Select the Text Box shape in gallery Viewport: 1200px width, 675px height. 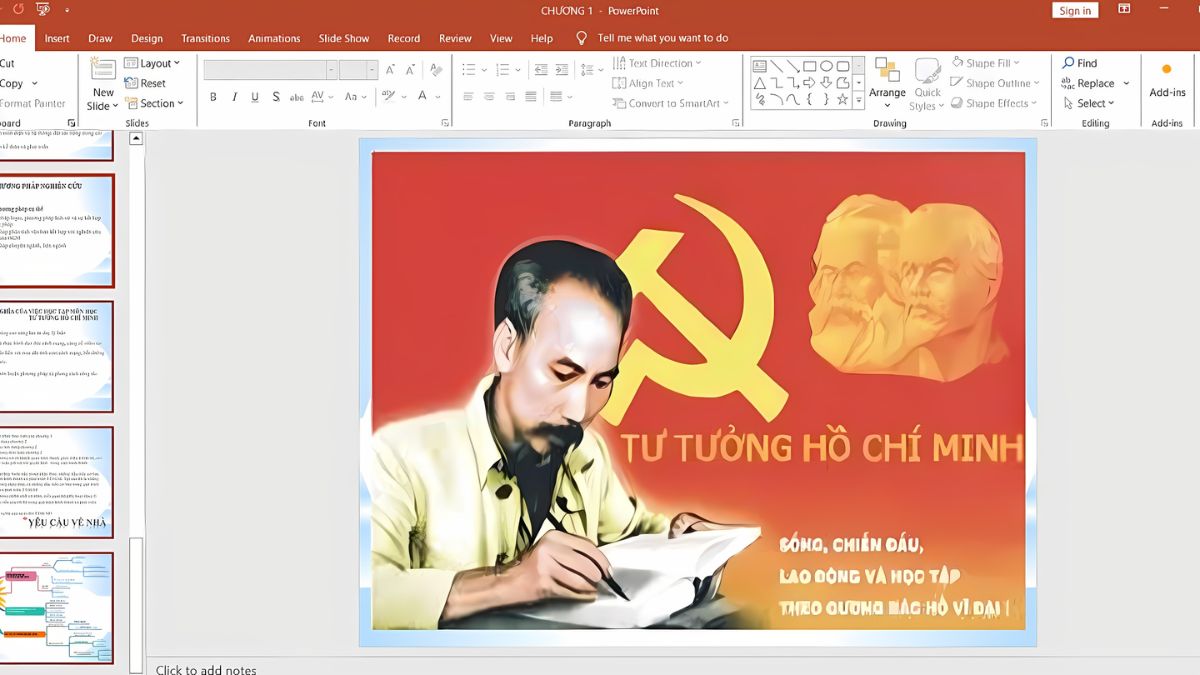pos(760,66)
